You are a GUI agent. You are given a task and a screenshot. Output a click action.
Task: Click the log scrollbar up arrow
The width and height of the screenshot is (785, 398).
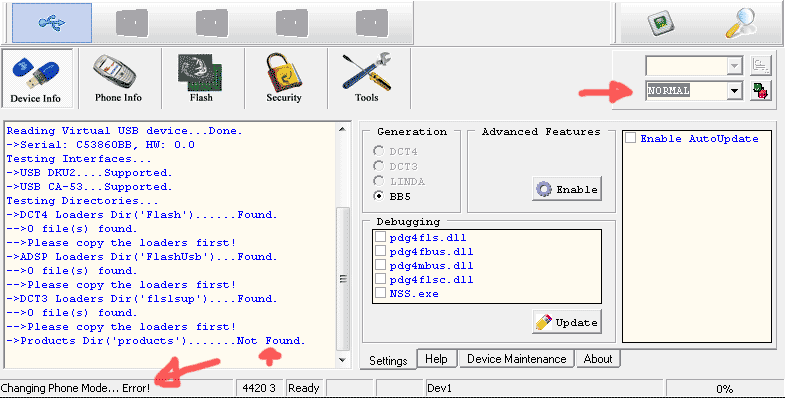[x=343, y=130]
